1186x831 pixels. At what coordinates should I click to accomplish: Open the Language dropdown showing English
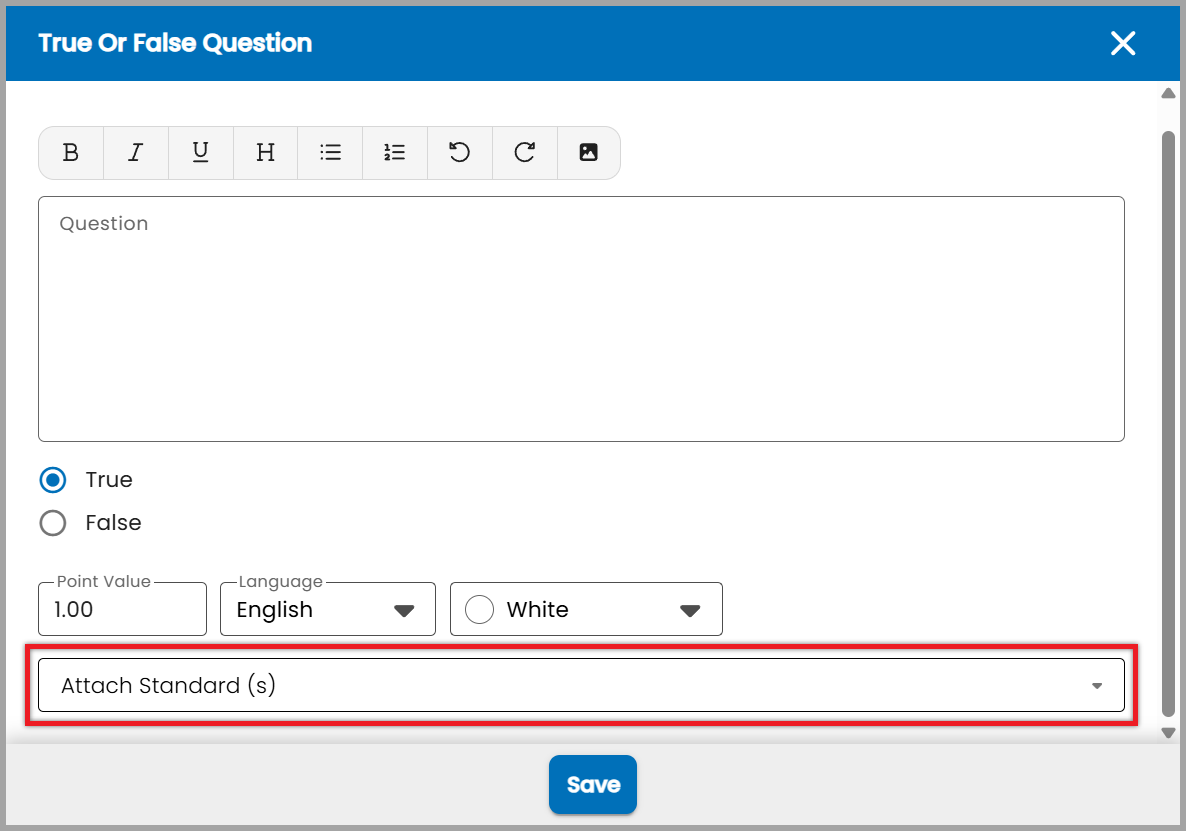[328, 609]
